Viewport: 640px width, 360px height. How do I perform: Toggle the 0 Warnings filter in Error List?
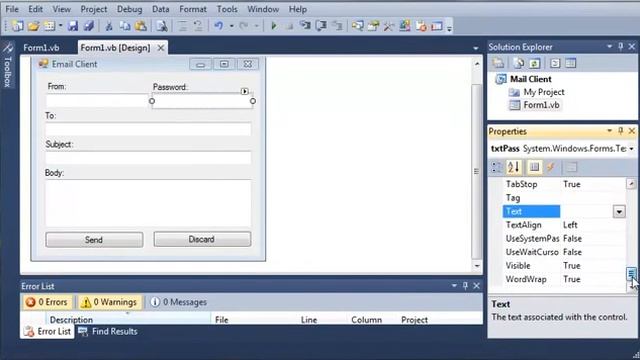pyautogui.click(x=109, y=302)
